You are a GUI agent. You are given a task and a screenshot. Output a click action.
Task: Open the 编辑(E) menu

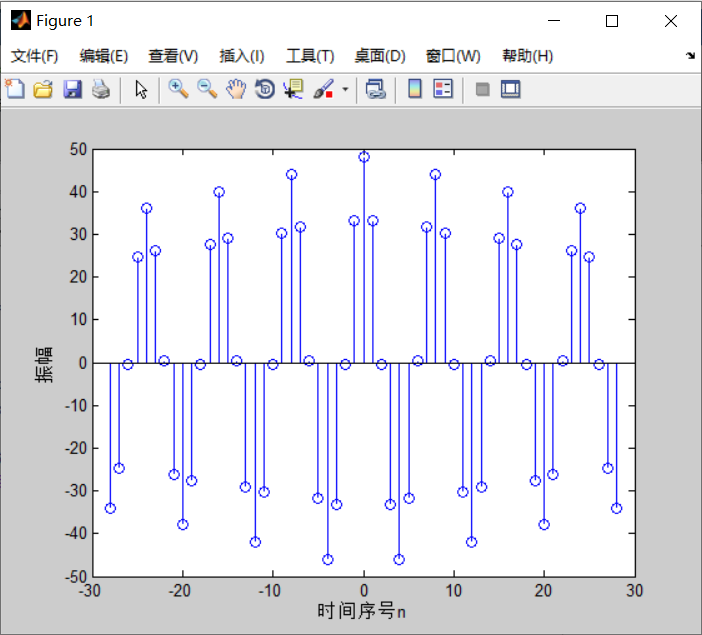(104, 56)
